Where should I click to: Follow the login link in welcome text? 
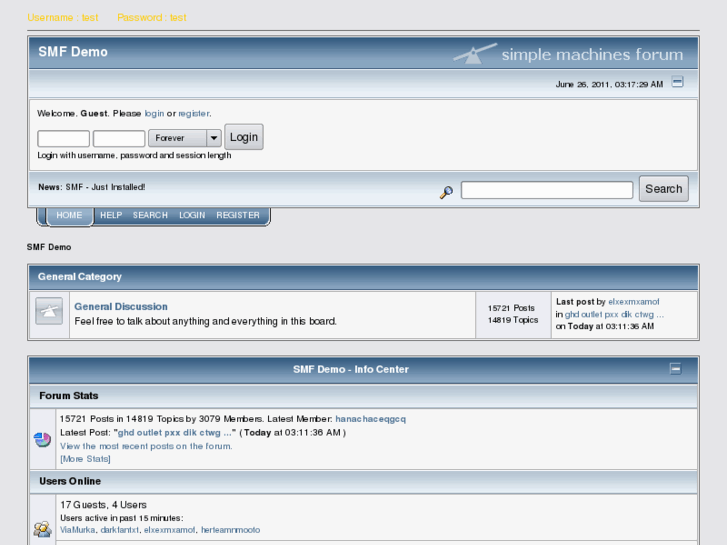click(x=154, y=113)
